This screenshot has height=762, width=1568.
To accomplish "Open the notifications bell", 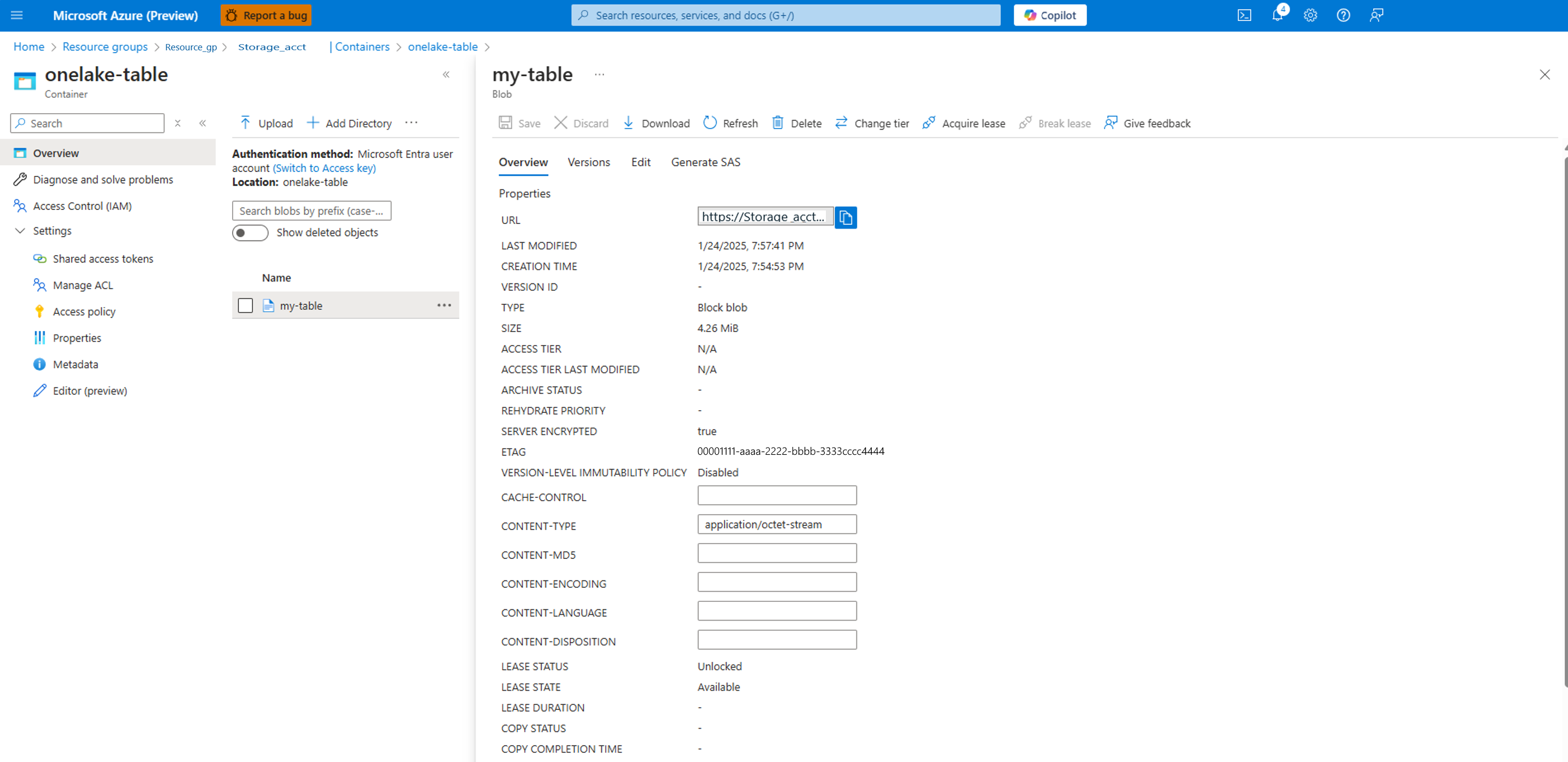I will pos(1278,15).
